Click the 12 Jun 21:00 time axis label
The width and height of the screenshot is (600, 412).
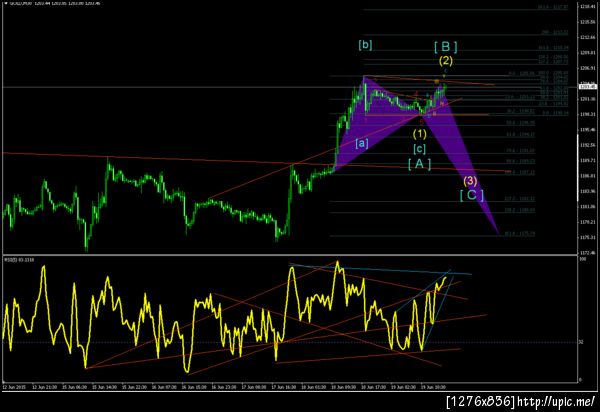click(44, 387)
